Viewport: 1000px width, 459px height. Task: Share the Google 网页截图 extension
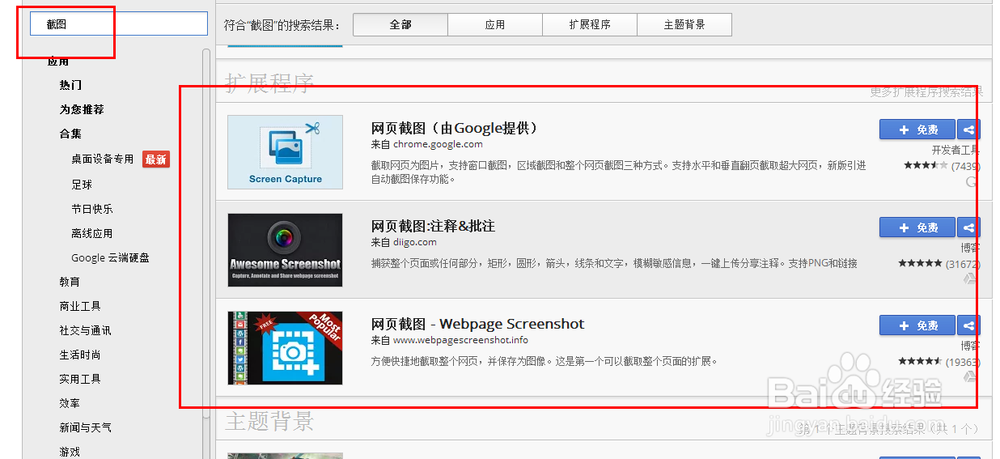click(x=967, y=129)
